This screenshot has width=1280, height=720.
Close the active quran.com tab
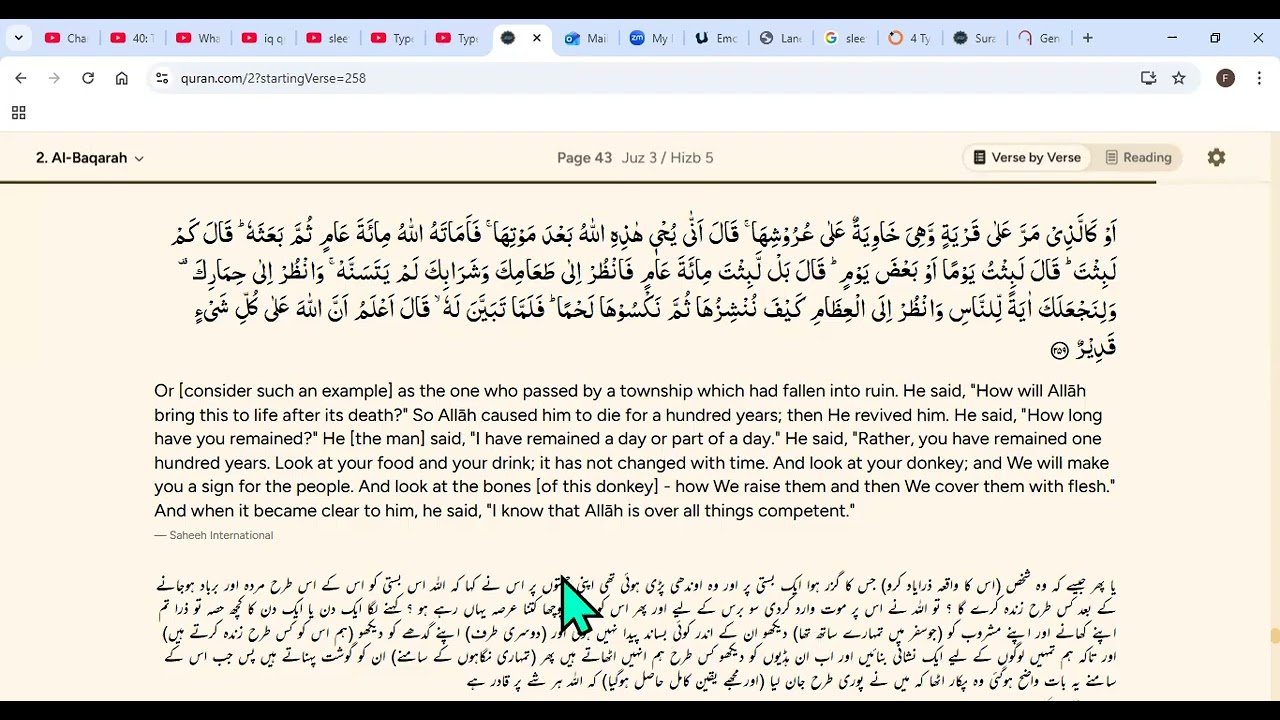[x=536, y=38]
